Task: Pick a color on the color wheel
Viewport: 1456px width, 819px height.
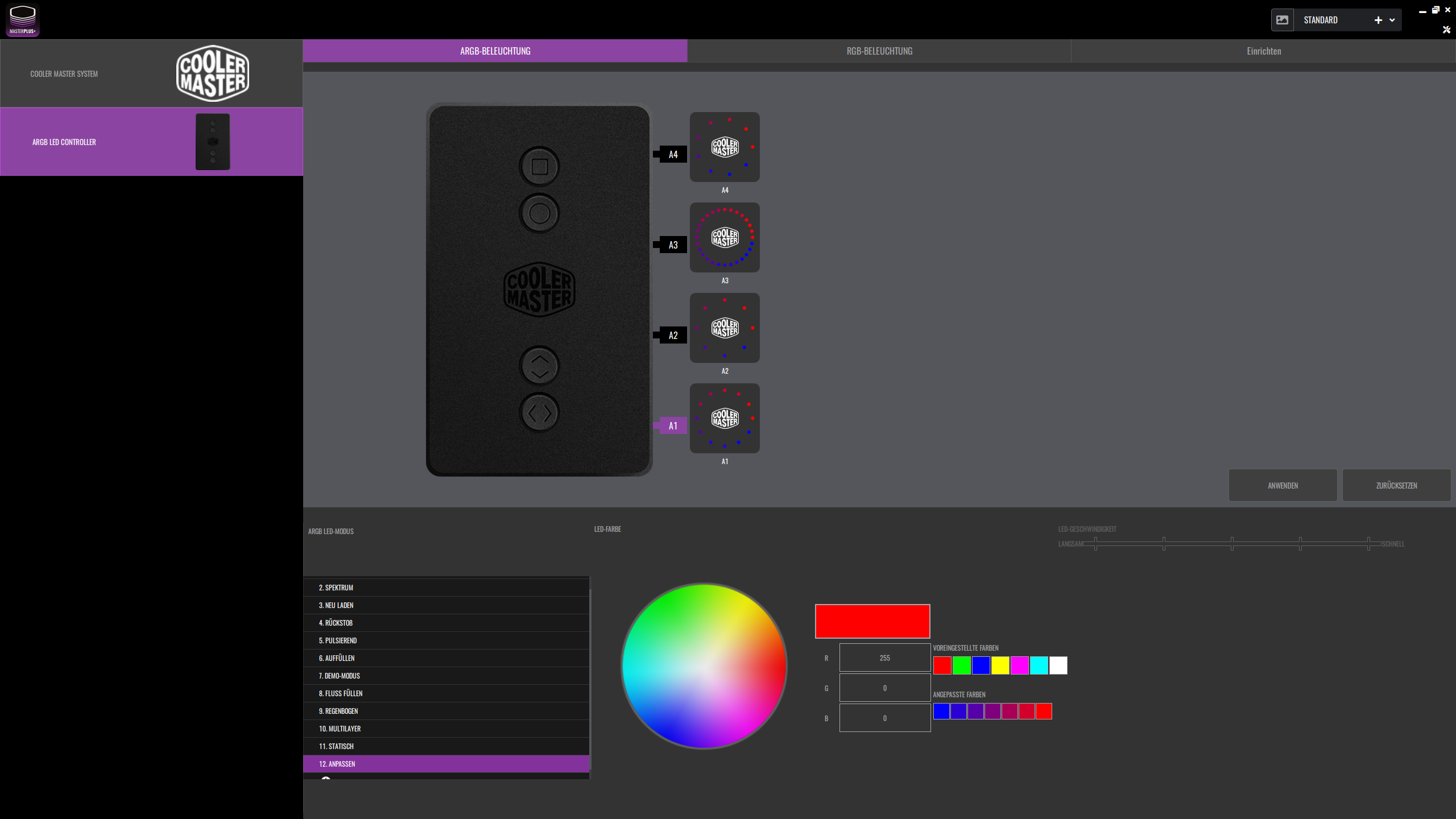Action: point(704,666)
